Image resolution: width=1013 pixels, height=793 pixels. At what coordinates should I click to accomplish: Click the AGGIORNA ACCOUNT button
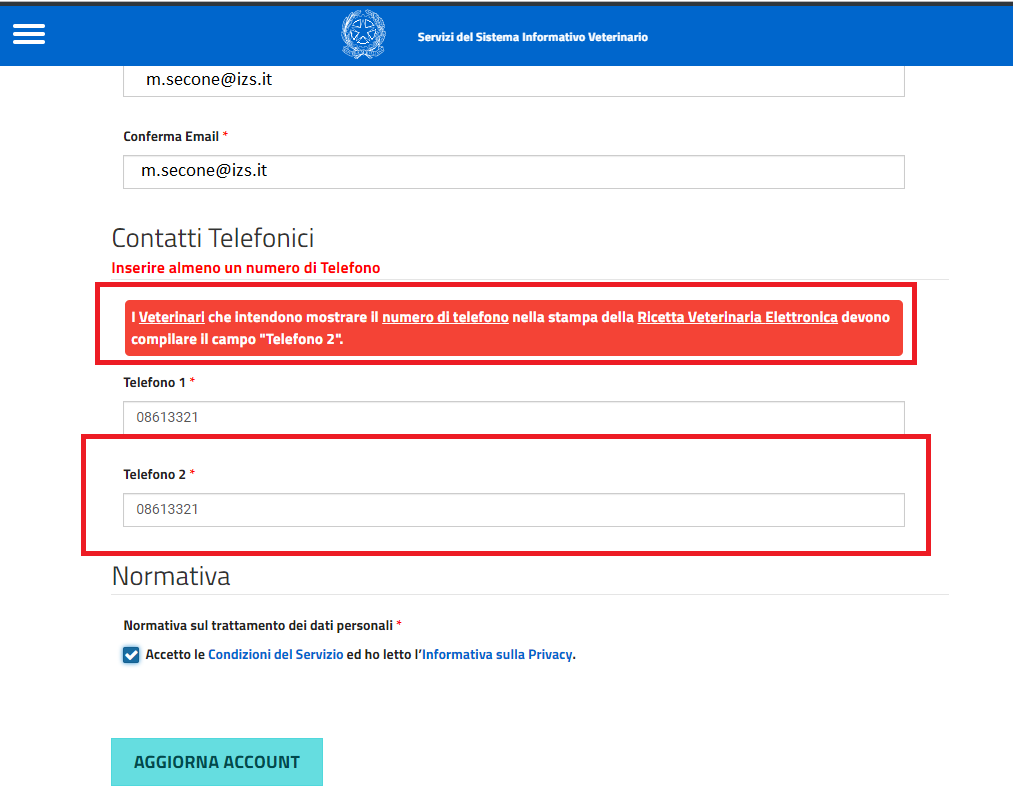coord(216,762)
